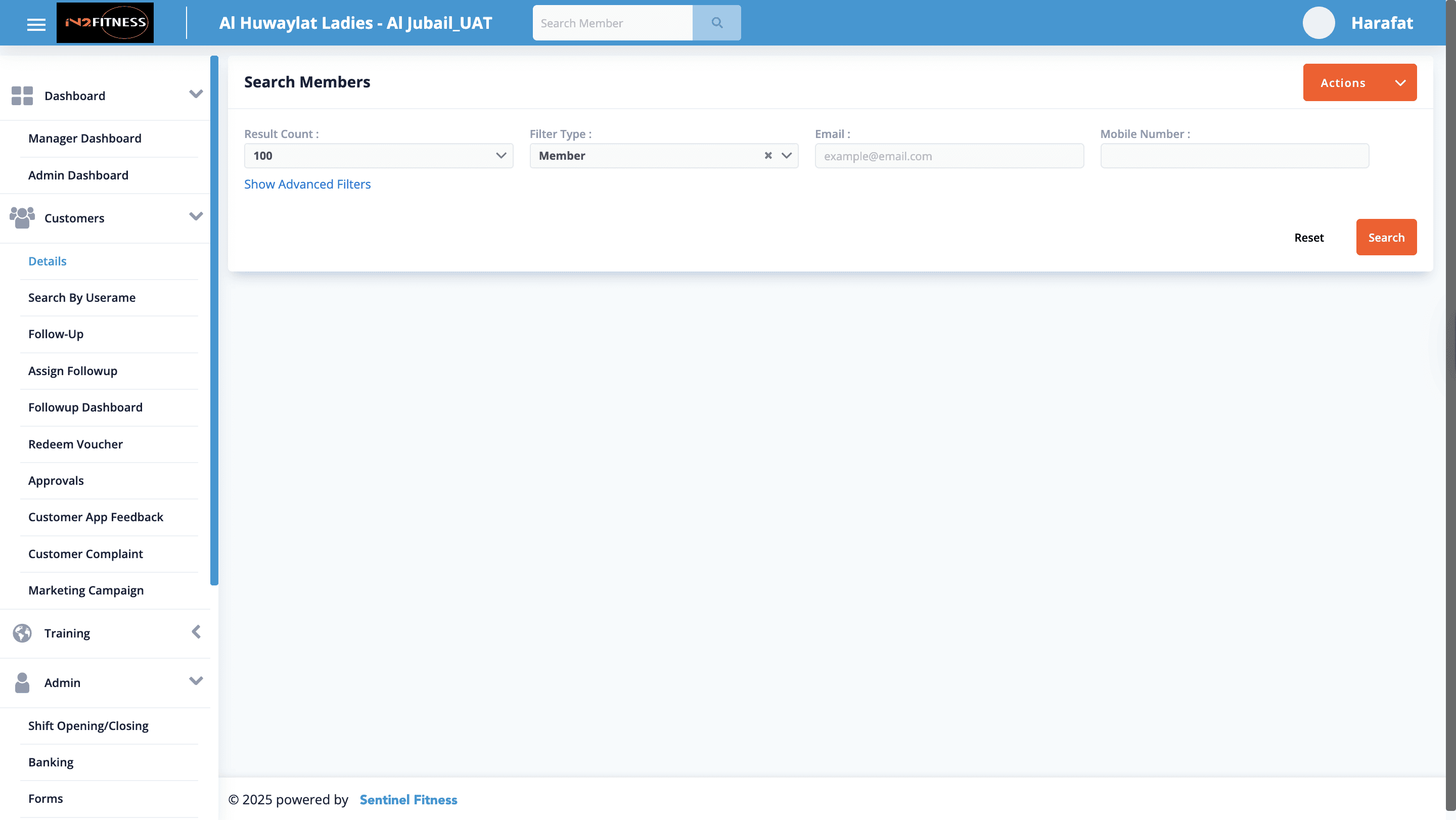Clear the Member filter type selection
Viewport: 1456px width, 820px height.
[x=767, y=155]
